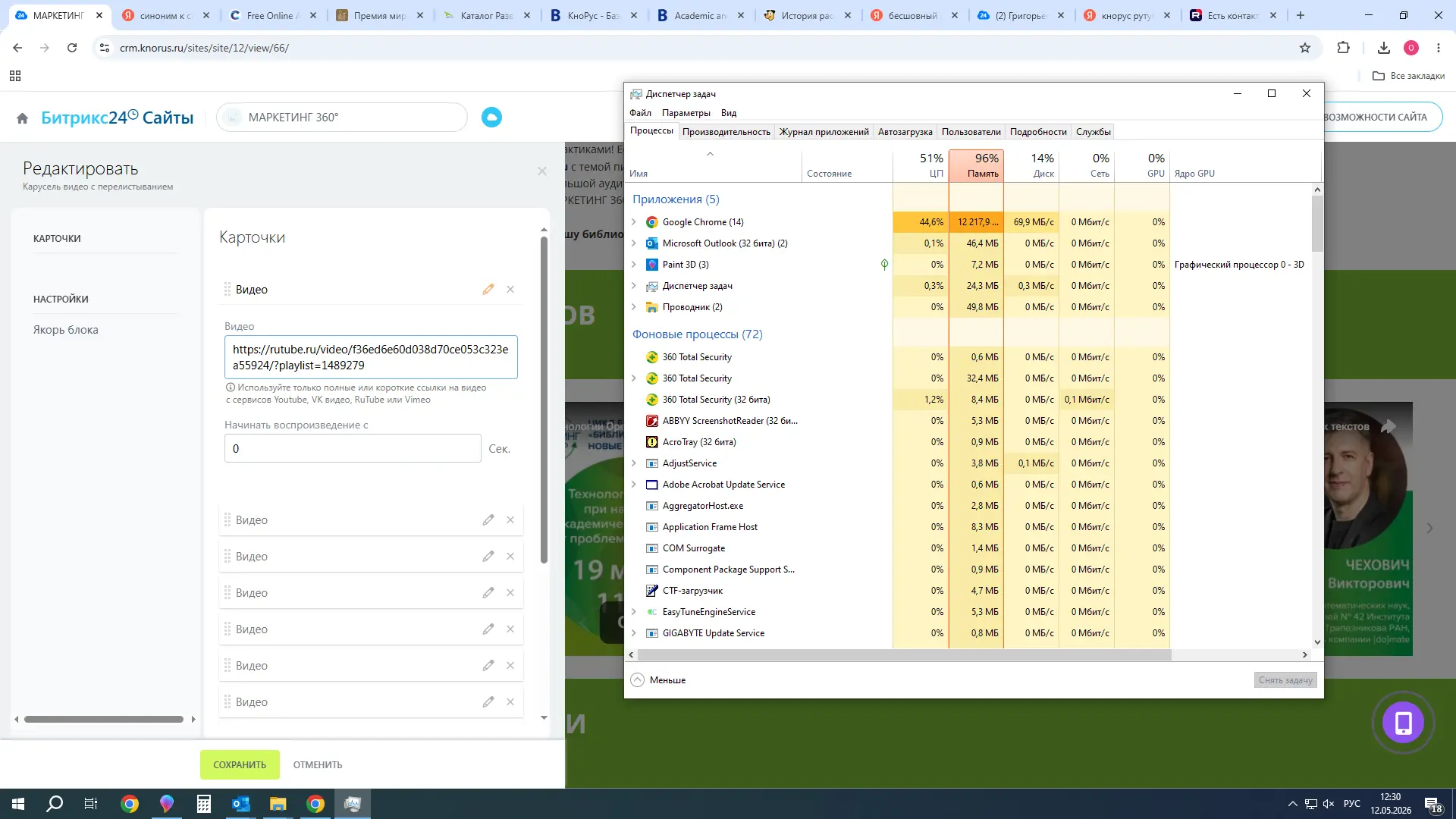
Task: Click the purple mobile phone widget icon
Action: coord(1403,723)
